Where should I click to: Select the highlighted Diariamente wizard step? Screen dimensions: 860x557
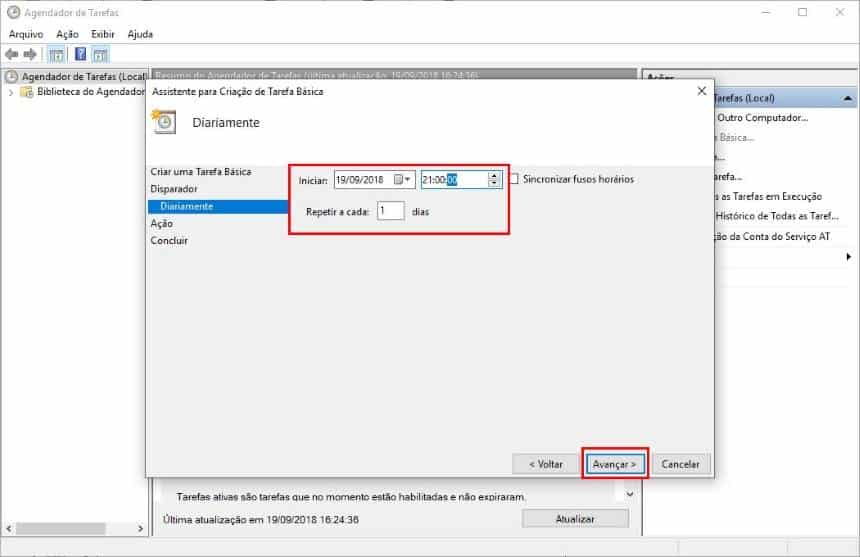[x=217, y=206]
